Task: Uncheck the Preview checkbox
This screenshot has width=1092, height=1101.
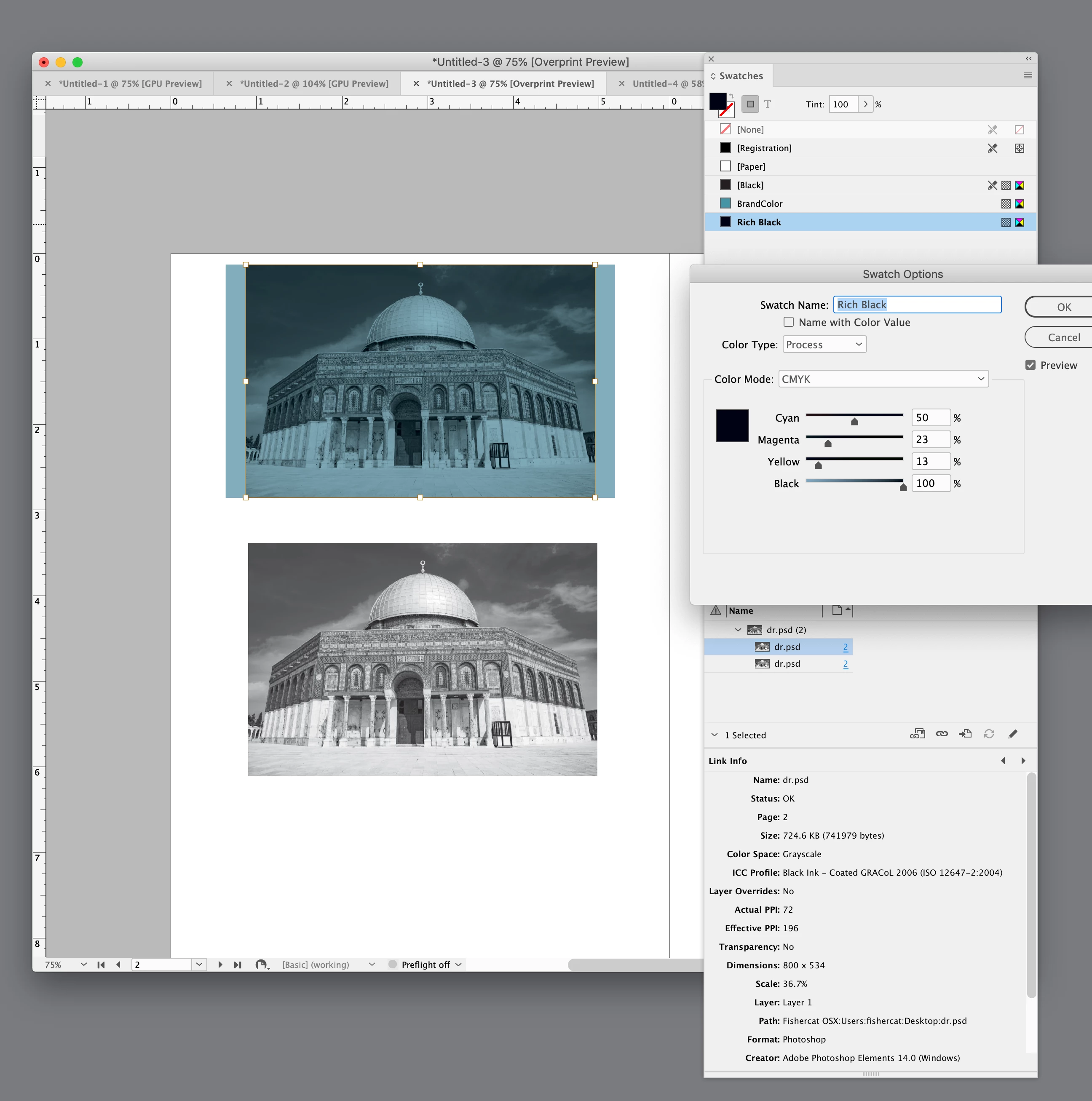Action: [1030, 365]
